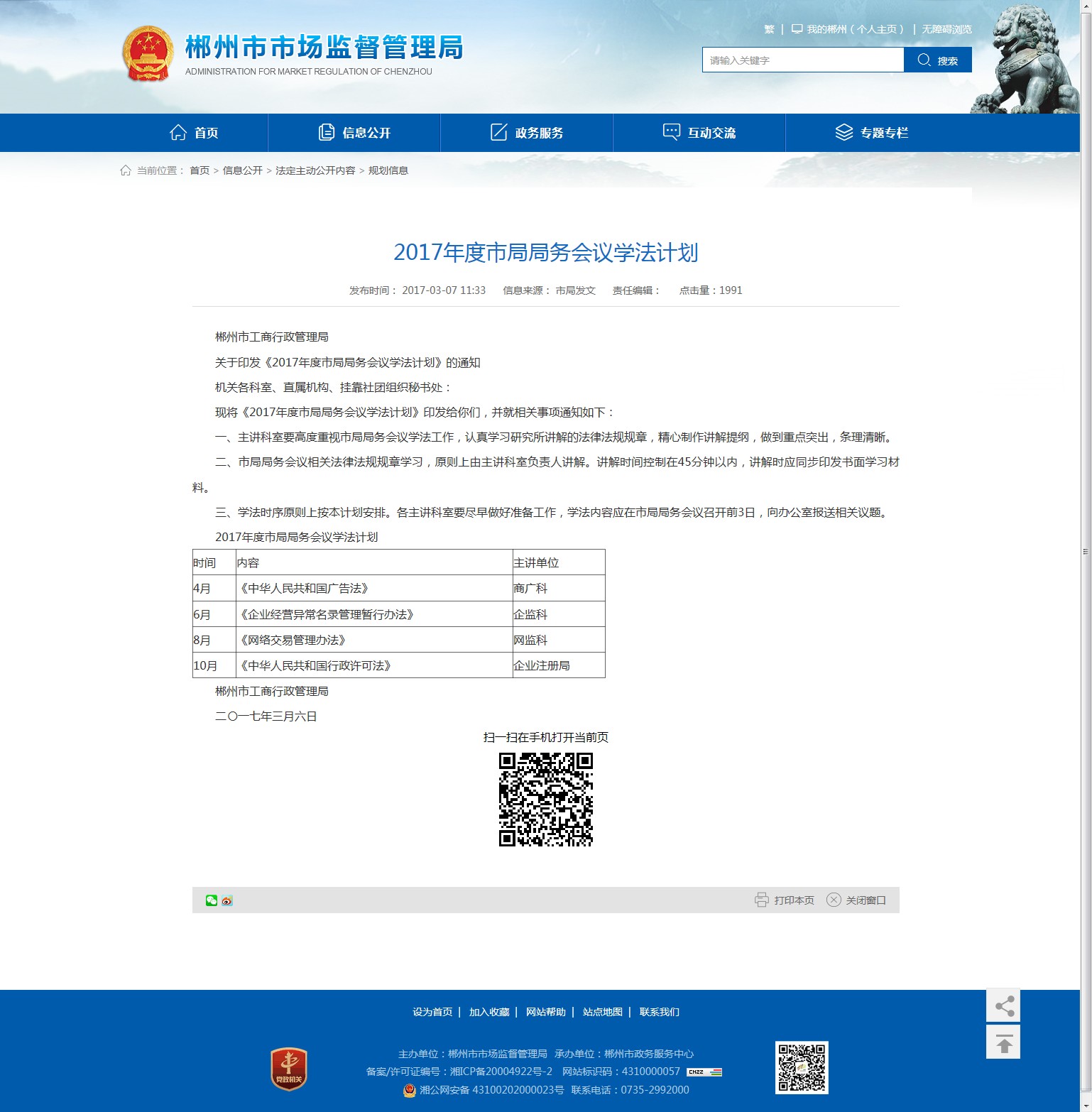1092x1112 pixels.
Task: Open the 互动交流 navigation menu
Action: [699, 133]
